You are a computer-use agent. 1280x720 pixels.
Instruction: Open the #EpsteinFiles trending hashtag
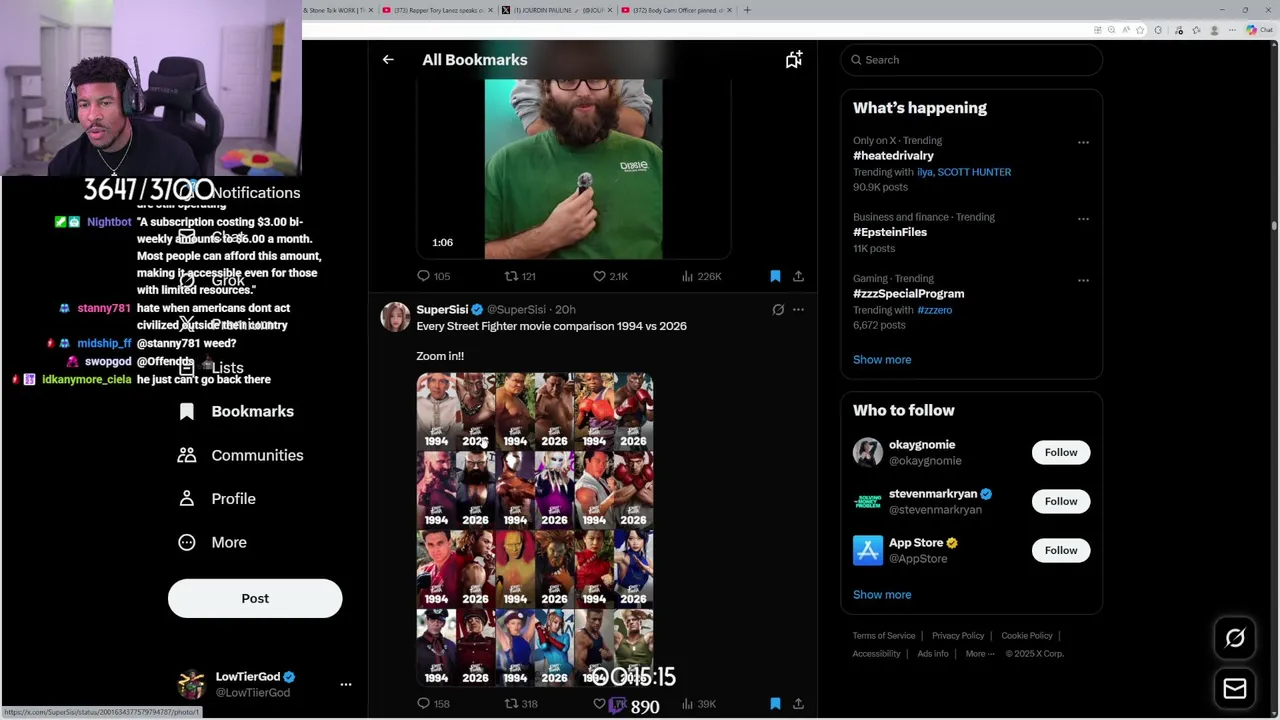[890, 232]
